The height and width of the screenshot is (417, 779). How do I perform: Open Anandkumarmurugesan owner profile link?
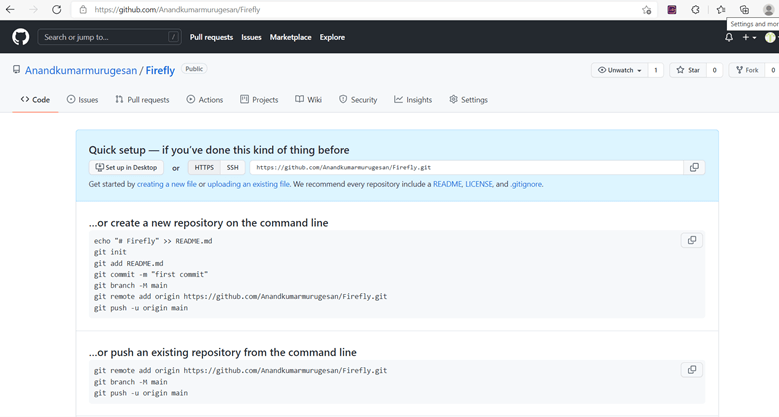point(81,71)
